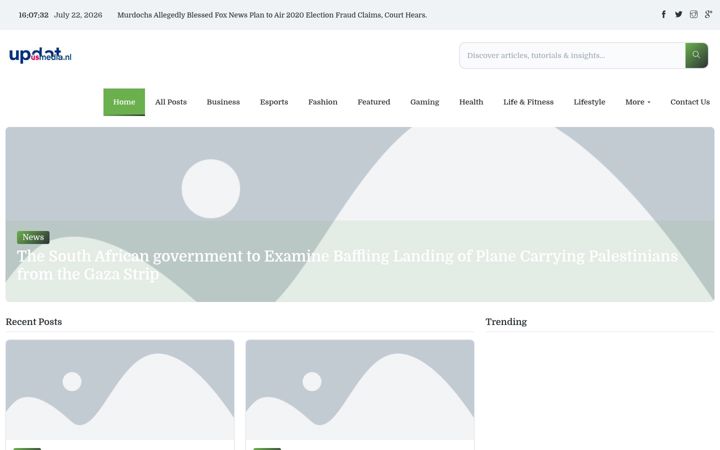Click the updatusmedia.nl site logo
The width and height of the screenshot is (720, 450).
click(x=40, y=55)
